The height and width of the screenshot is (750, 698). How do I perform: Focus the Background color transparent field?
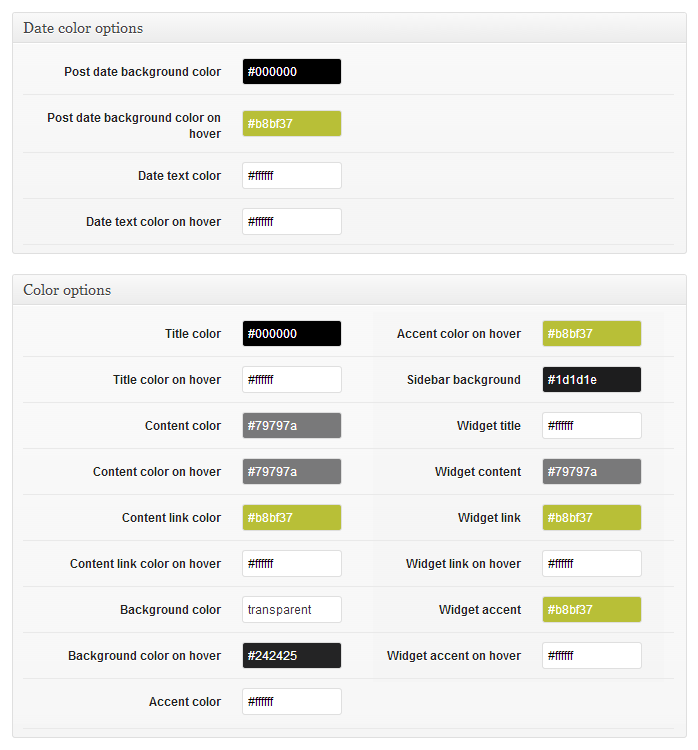(292, 609)
